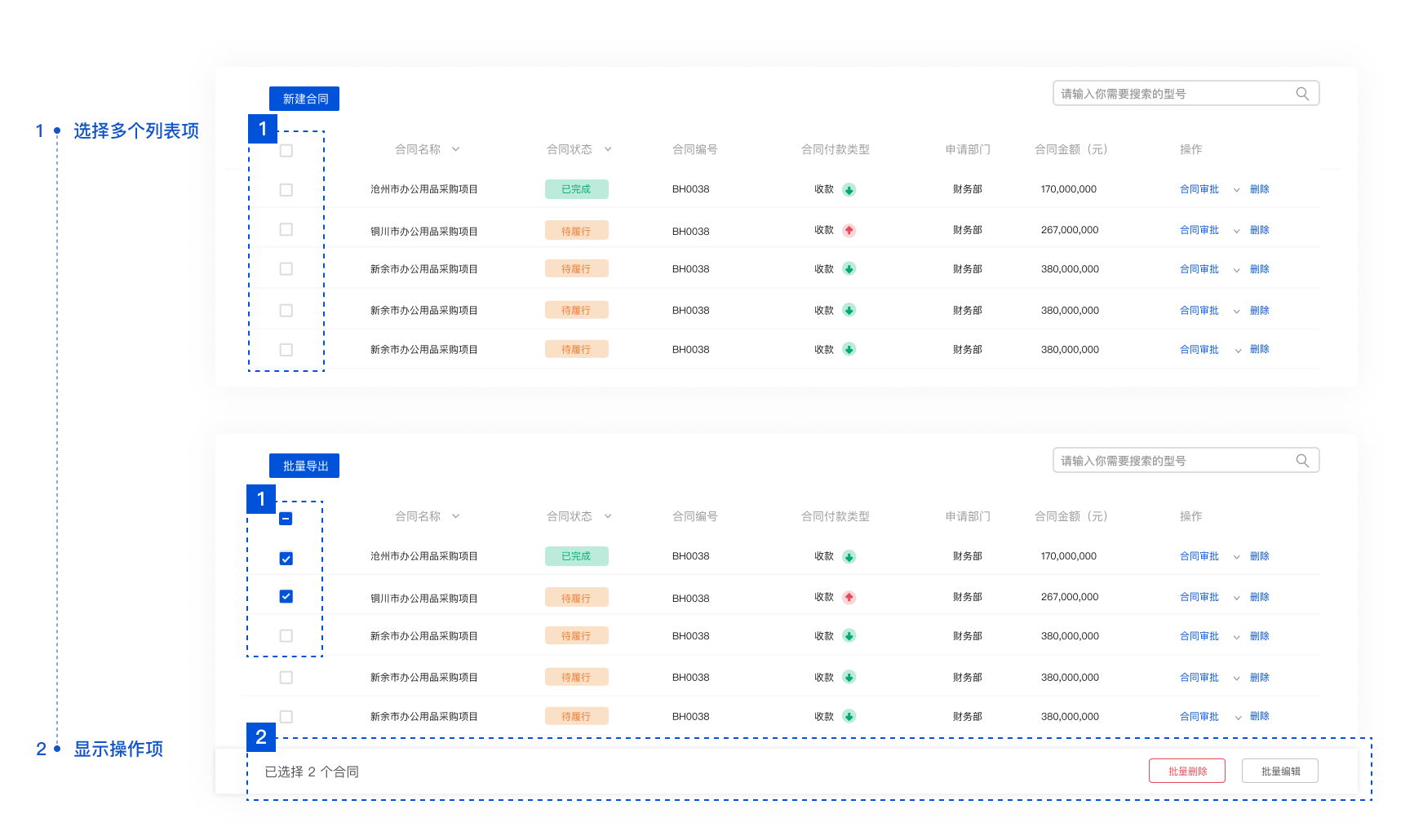Open 合同名称 column dropdown arrow in 新建合同 panel

456,149
